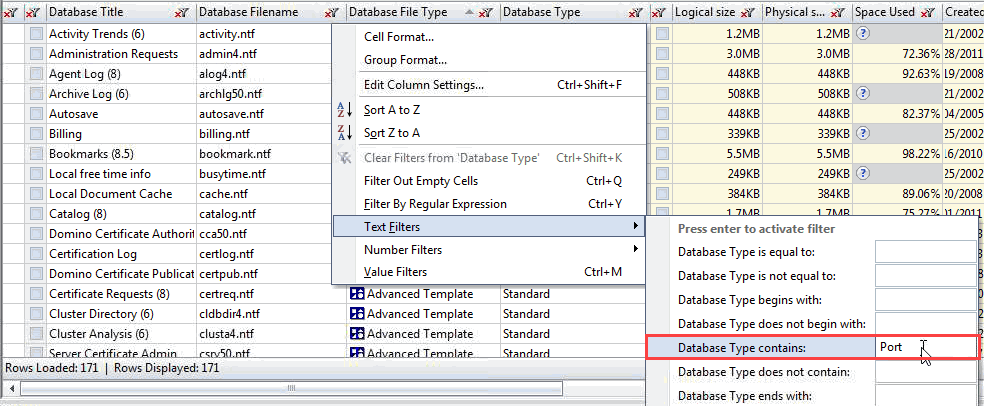Image resolution: width=984 pixels, height=406 pixels.
Task: Open Edit Column Settings from the menu
Action: [x=424, y=85]
